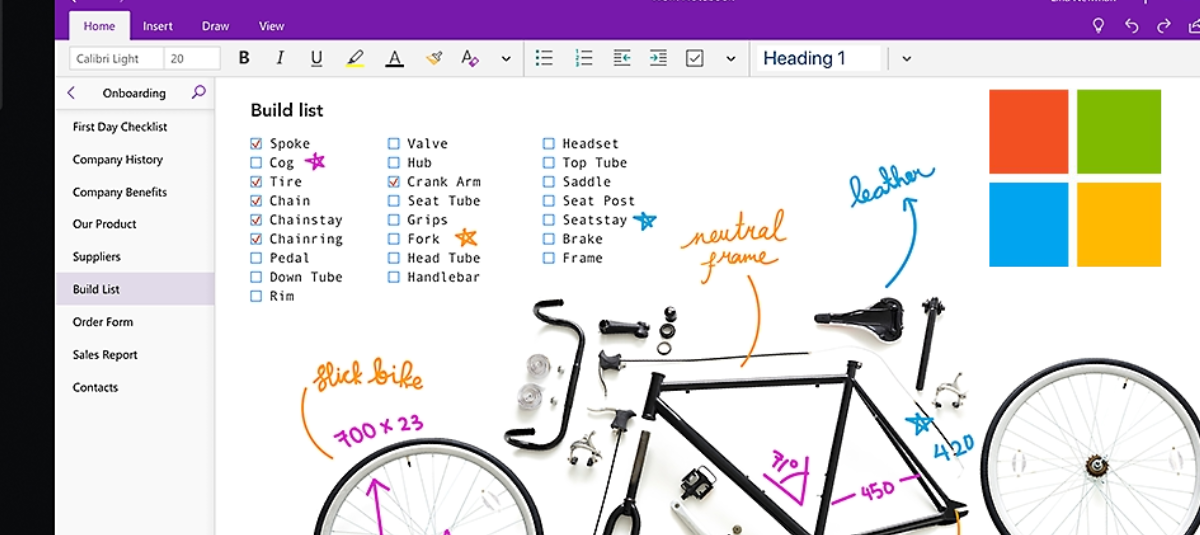The height and width of the screenshot is (535, 1200).
Task: Apply italic formatting
Action: click(x=280, y=58)
